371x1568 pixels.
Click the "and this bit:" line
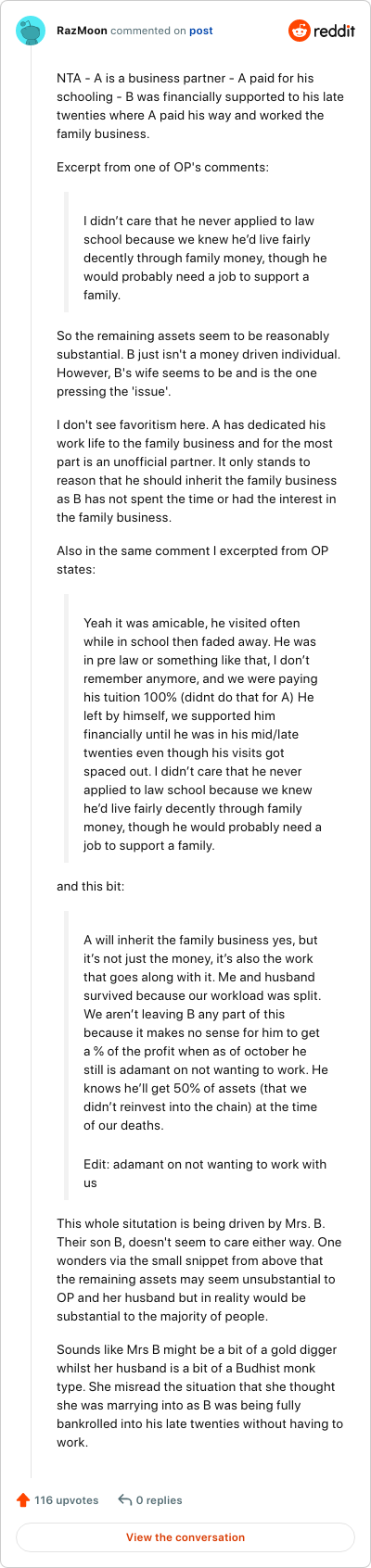pos(90,886)
